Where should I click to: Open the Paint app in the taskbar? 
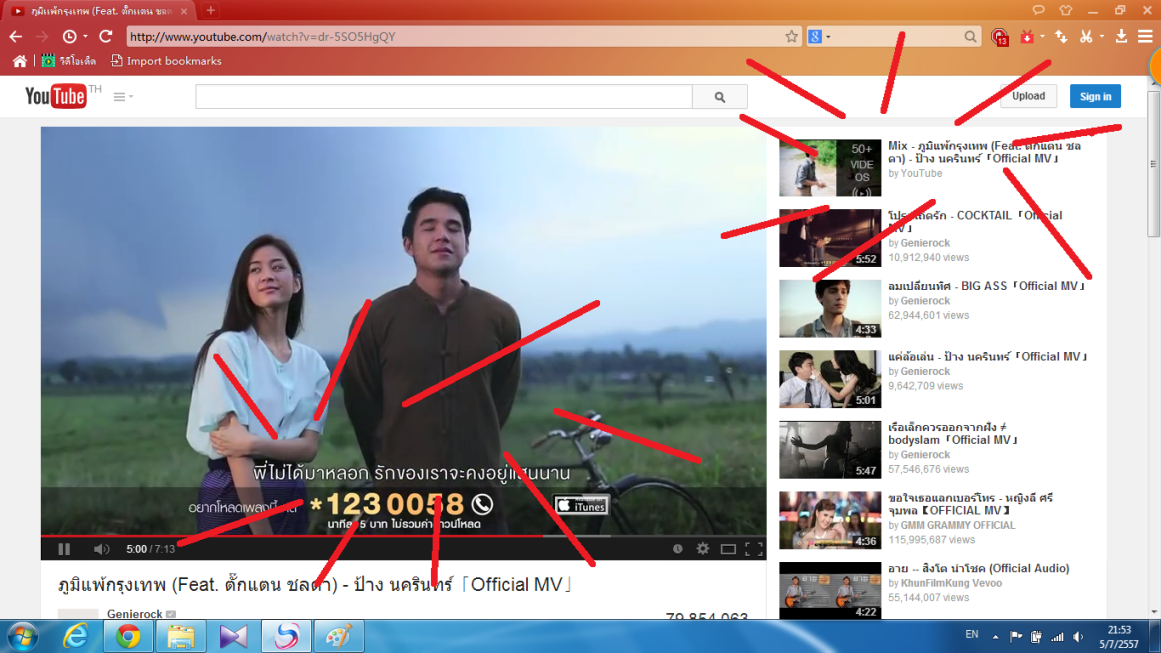pyautogui.click(x=338, y=636)
